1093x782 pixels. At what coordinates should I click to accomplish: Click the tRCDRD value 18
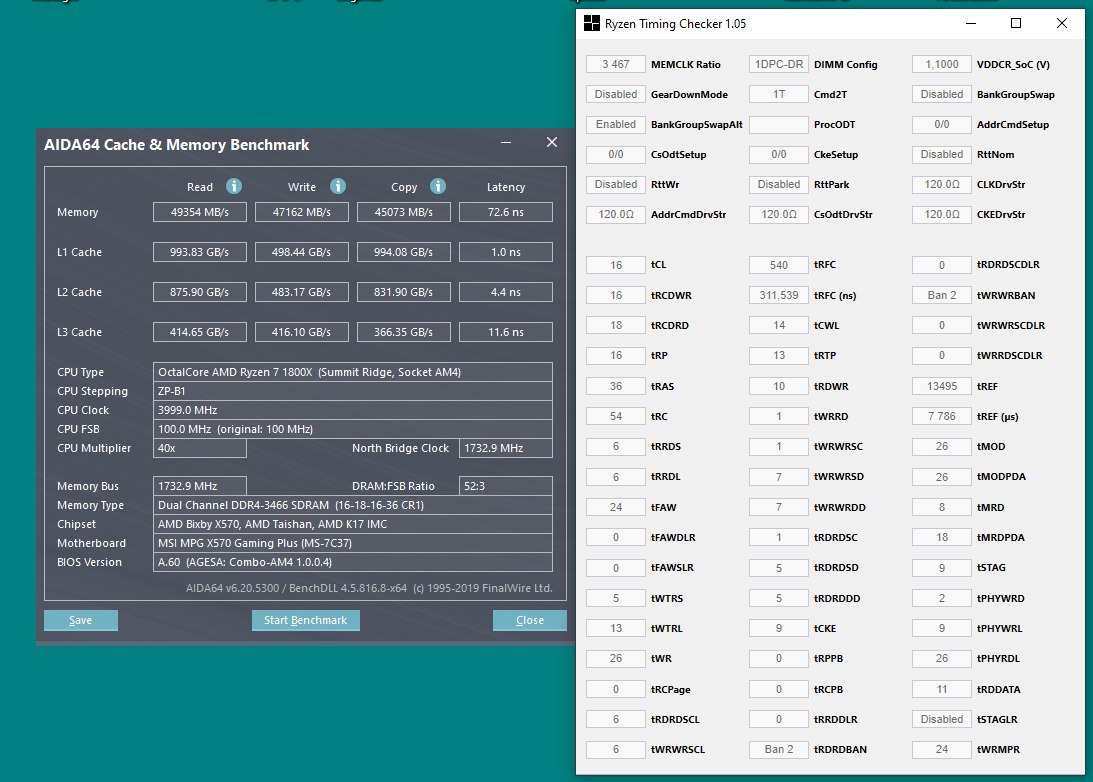tap(616, 325)
